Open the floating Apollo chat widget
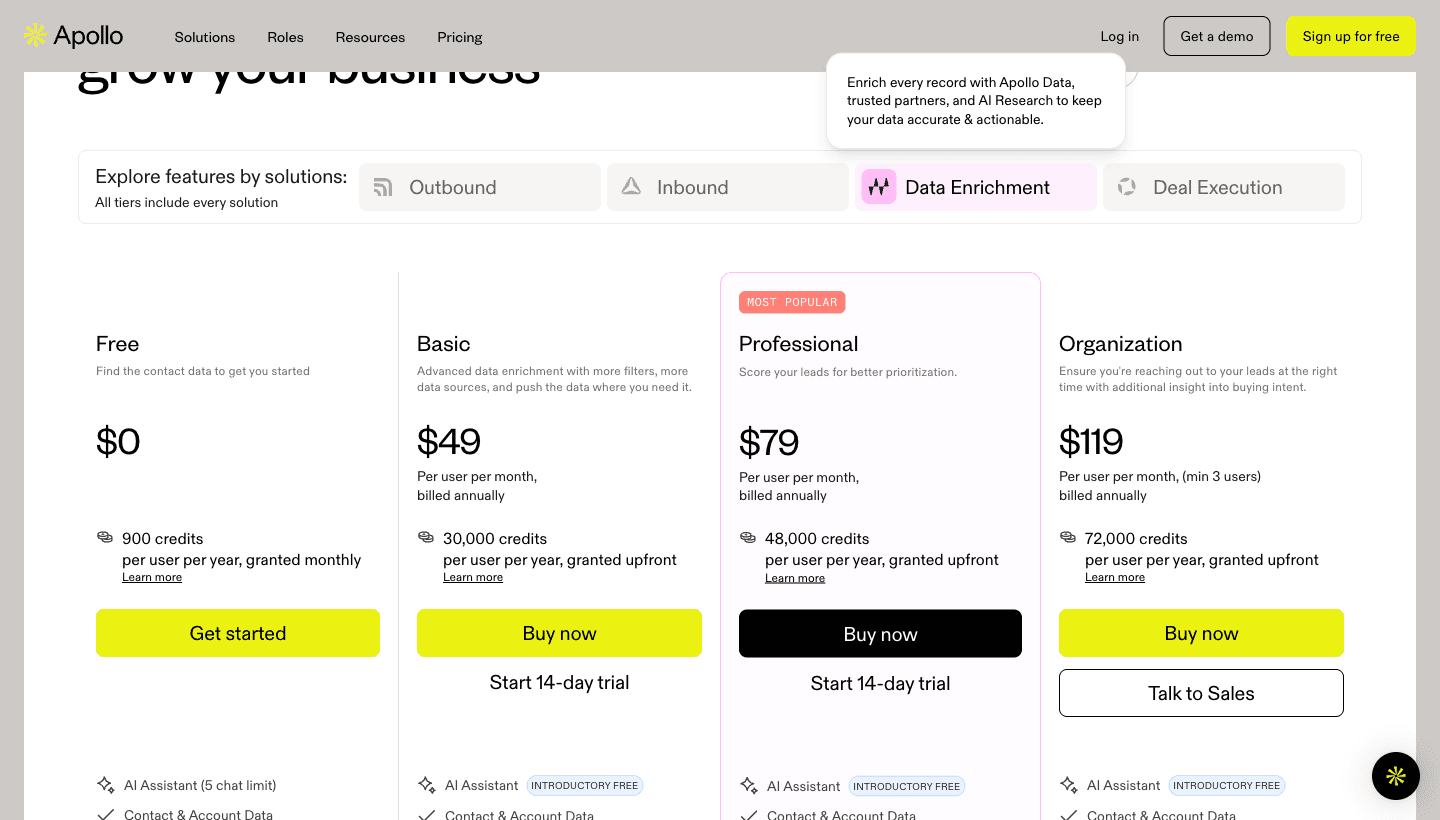 click(1395, 776)
